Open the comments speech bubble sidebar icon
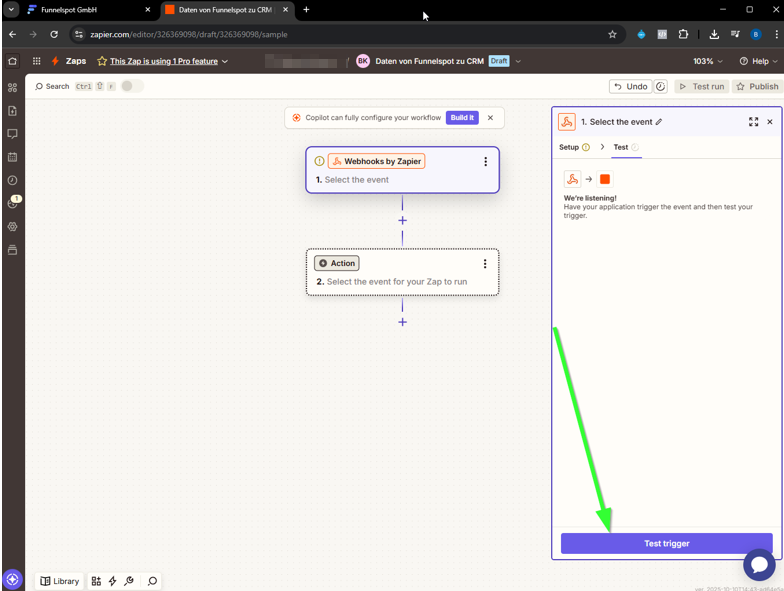 [x=12, y=134]
